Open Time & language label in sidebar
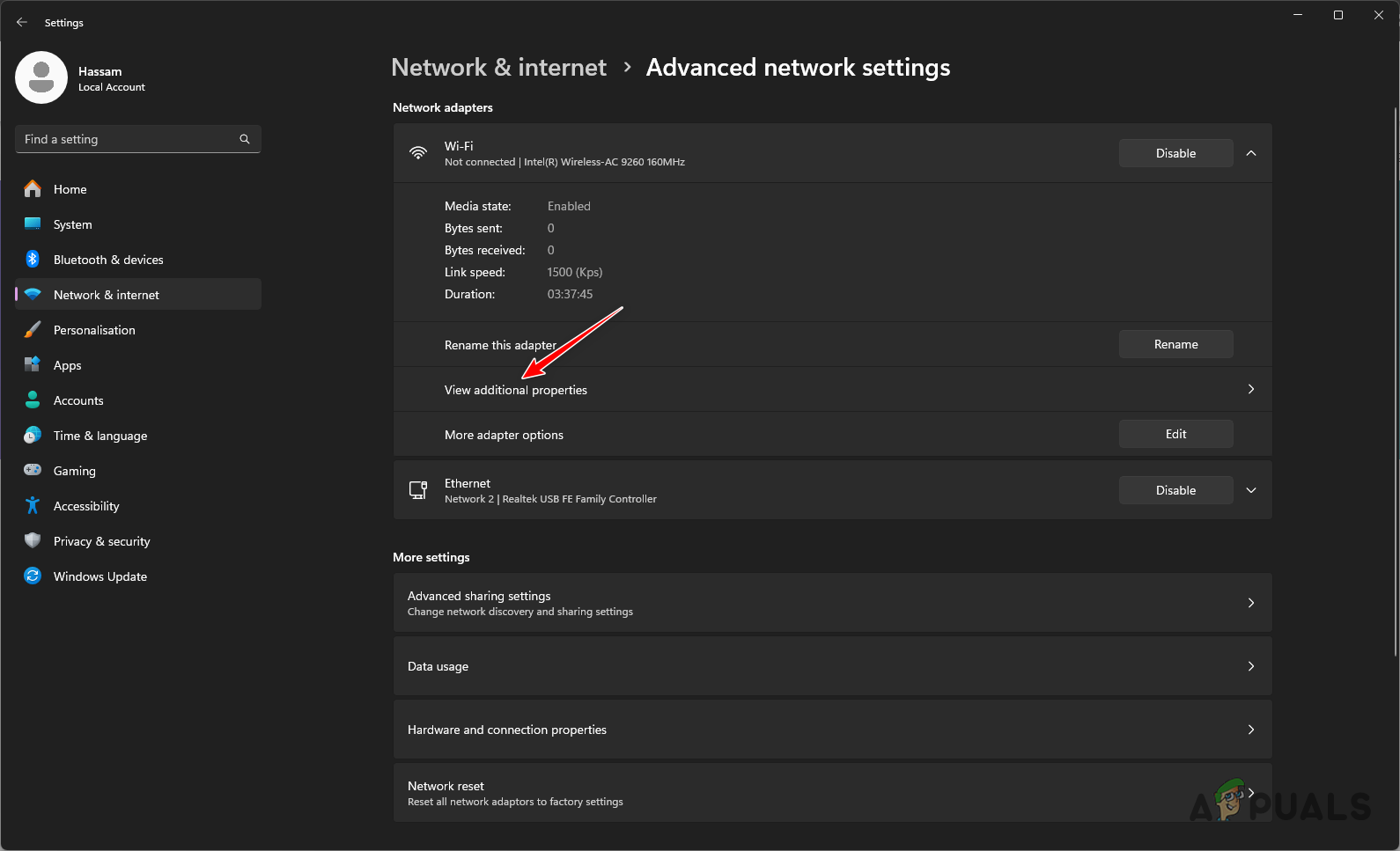The height and width of the screenshot is (851, 1400). point(100,436)
